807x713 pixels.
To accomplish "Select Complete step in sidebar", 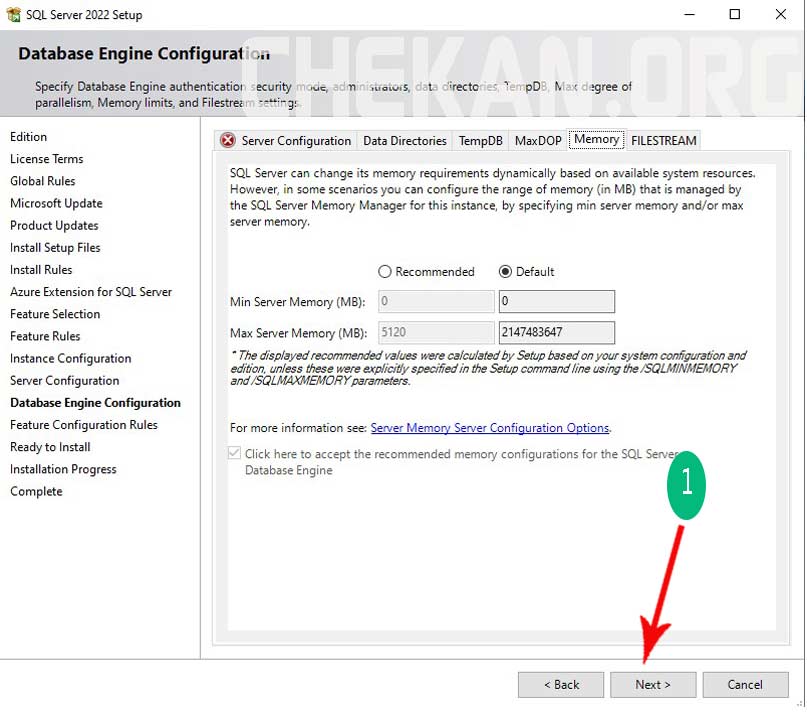I will 36,491.
